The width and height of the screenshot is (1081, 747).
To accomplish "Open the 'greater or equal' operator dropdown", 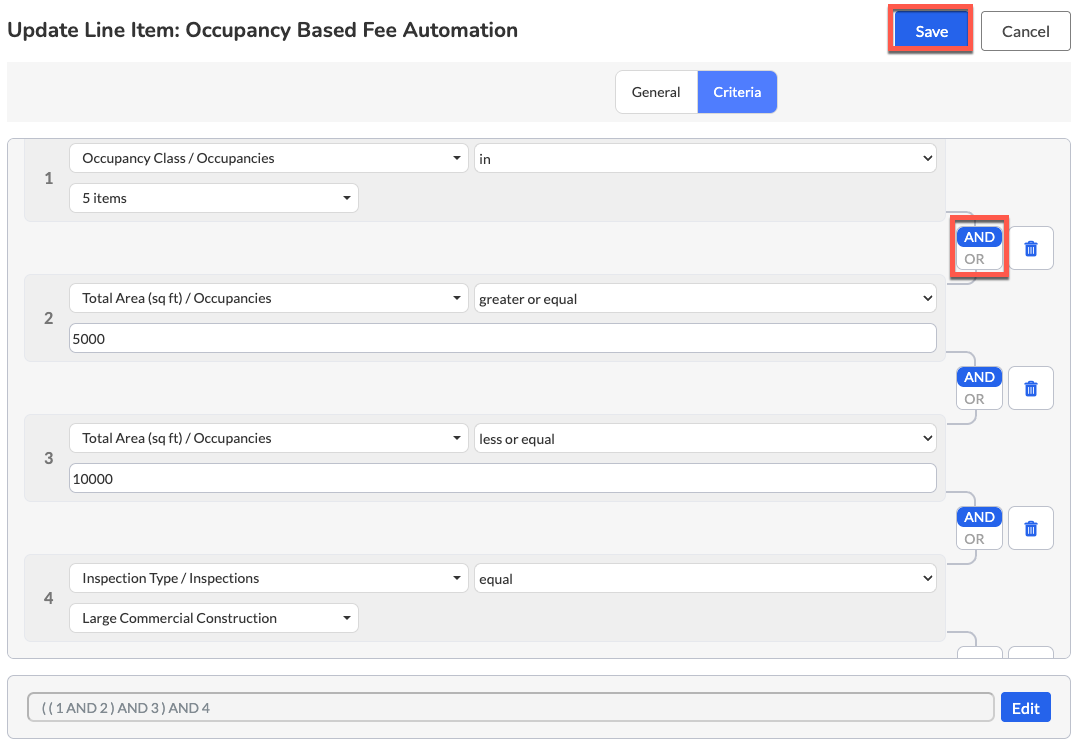I will click(705, 298).
